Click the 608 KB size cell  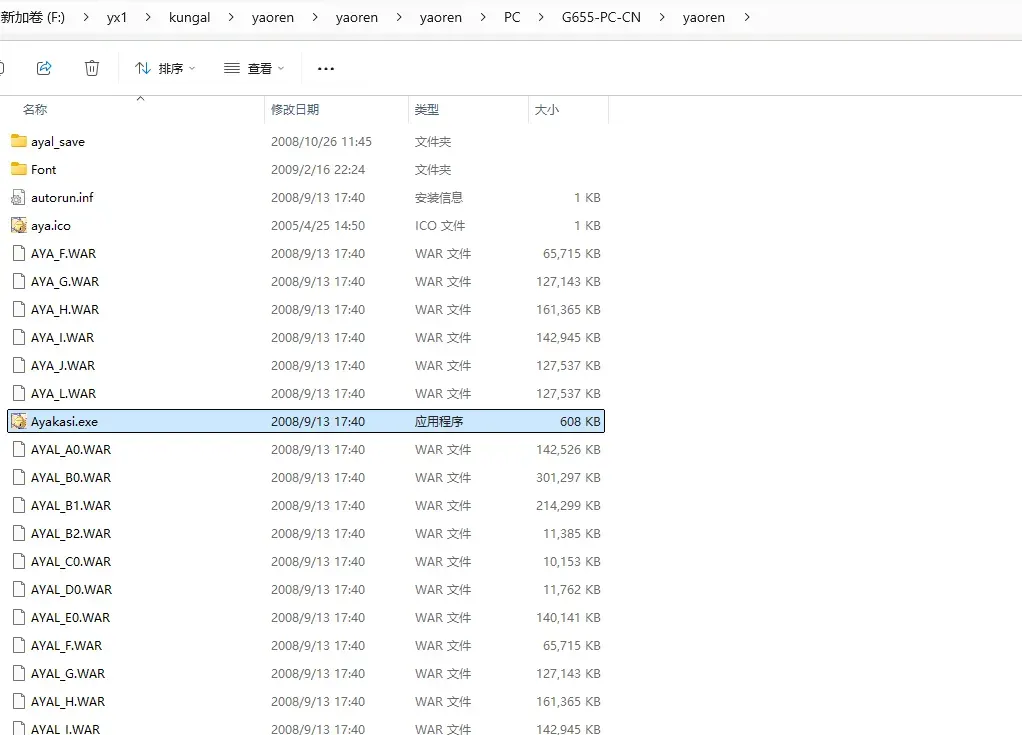coord(580,422)
